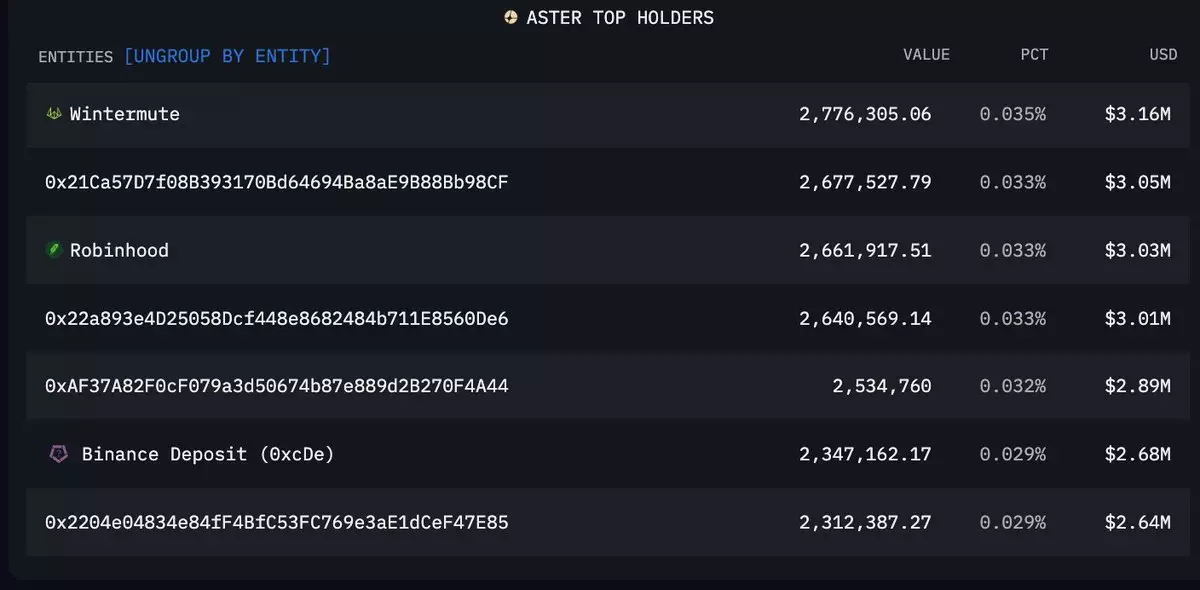Sort holders by VALUE column header
The width and height of the screenshot is (1200, 590).
[x=926, y=55]
